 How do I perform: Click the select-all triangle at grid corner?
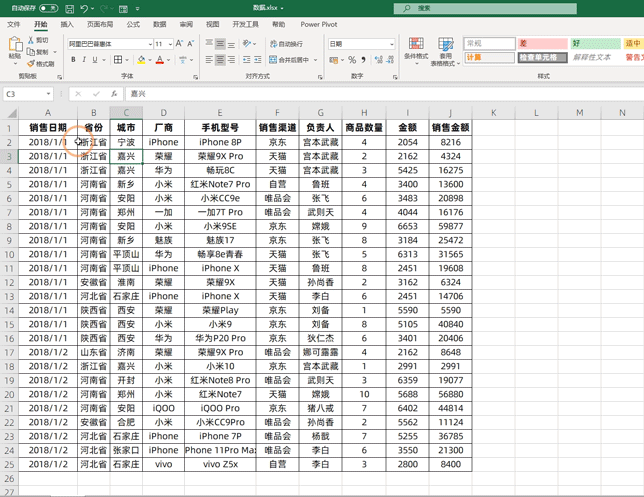pos(12,113)
